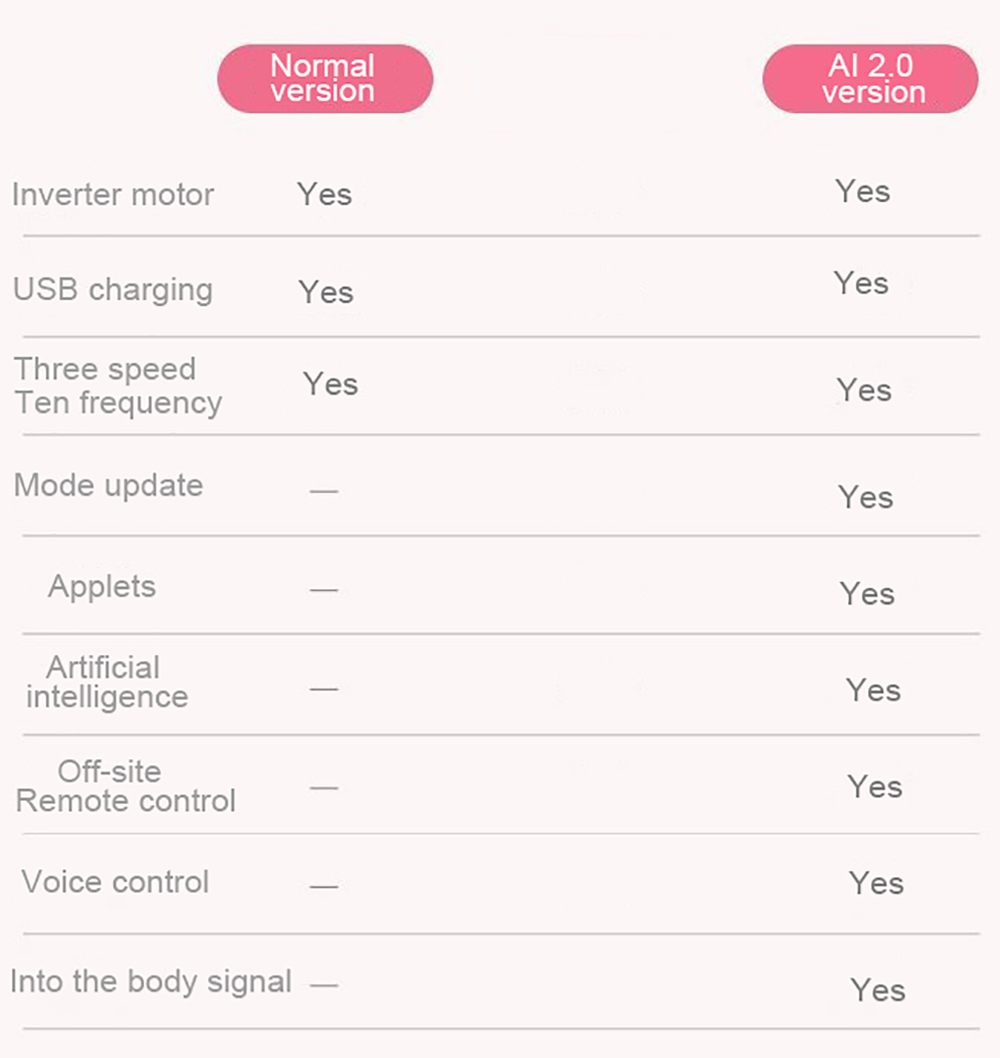
Task: Click the dash for Normal version Applets
Action: coord(324,590)
